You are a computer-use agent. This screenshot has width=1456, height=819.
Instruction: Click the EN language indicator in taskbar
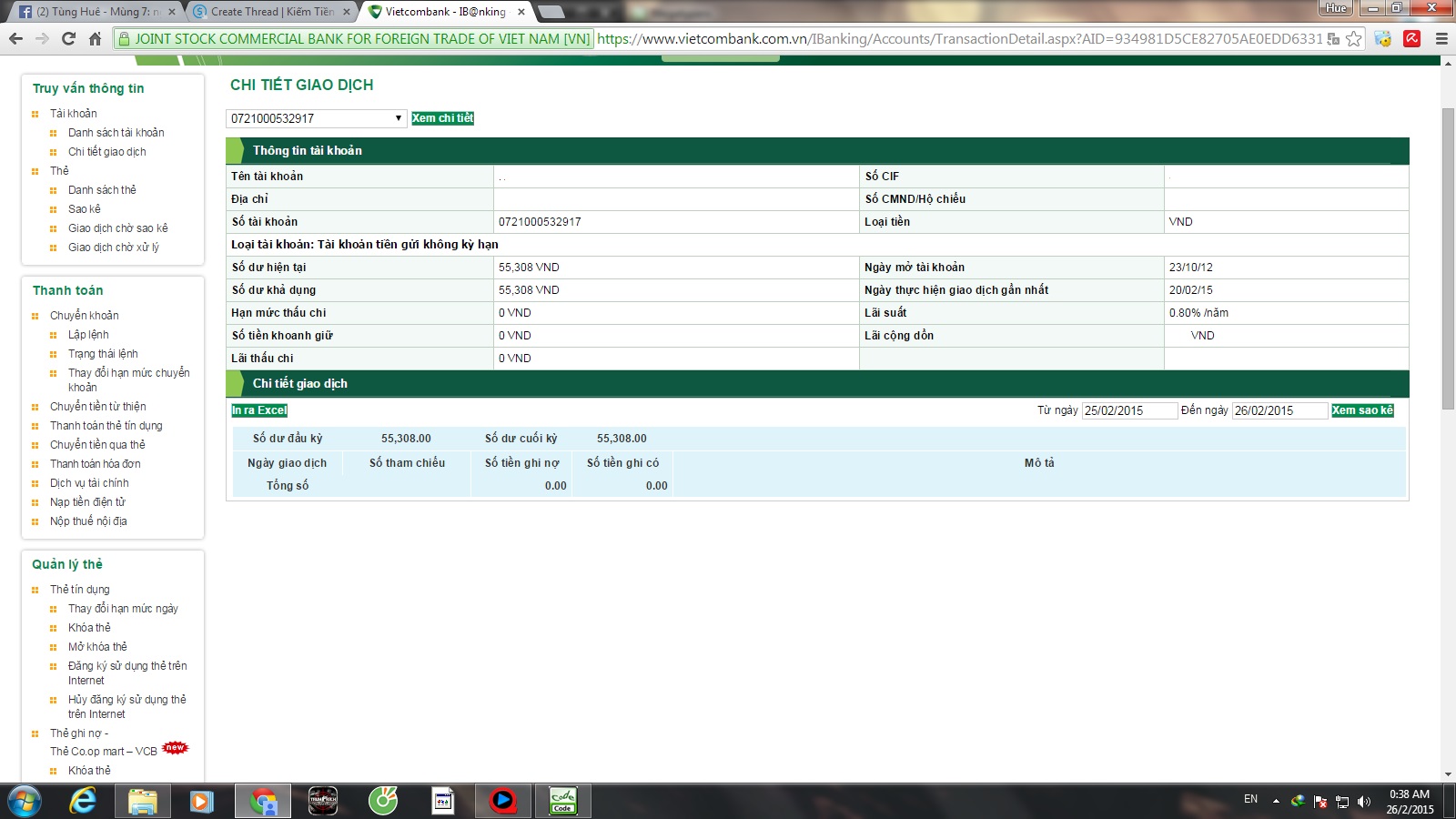(1250, 800)
